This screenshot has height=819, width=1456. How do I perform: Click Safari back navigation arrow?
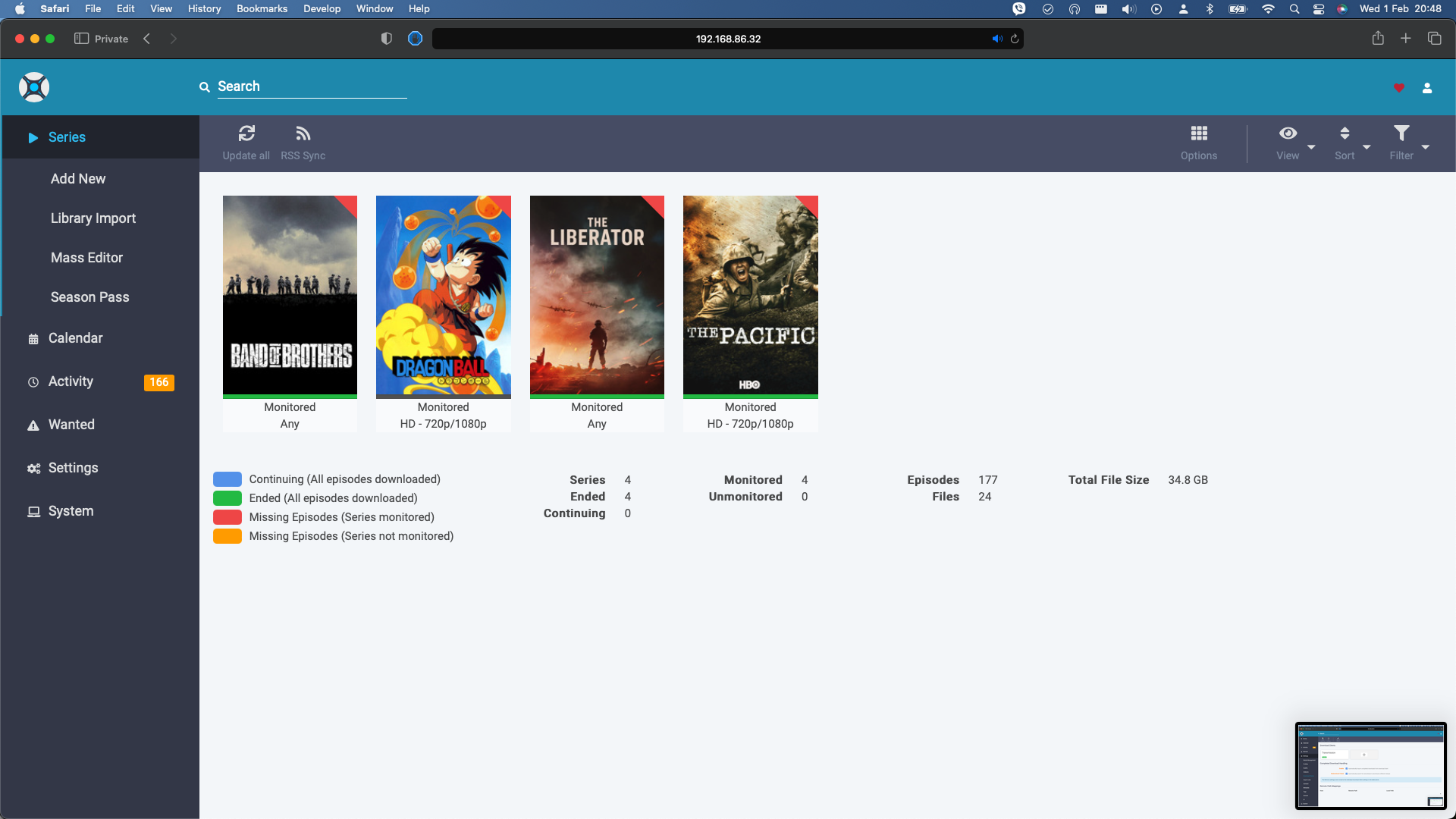[x=147, y=39]
